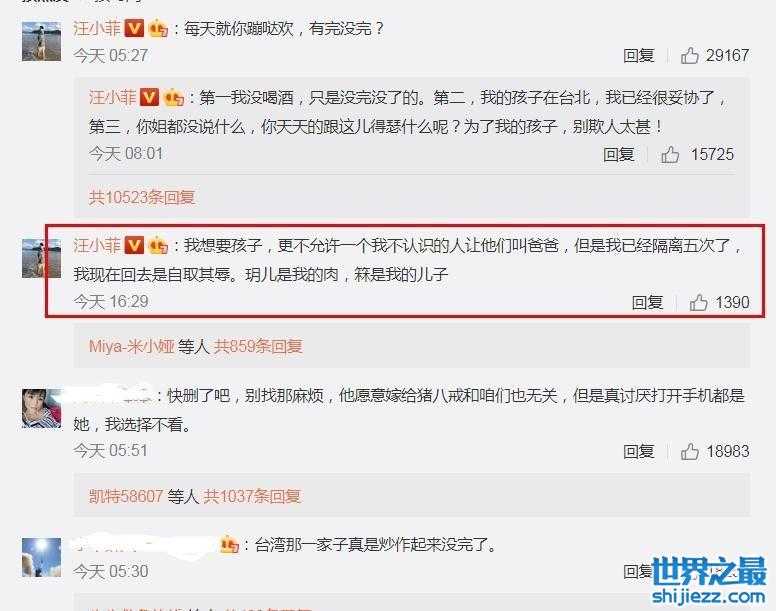Image resolution: width=776 pixels, height=611 pixels.
Task: Reply to the 05:27 comment
Action: [x=638, y=55]
